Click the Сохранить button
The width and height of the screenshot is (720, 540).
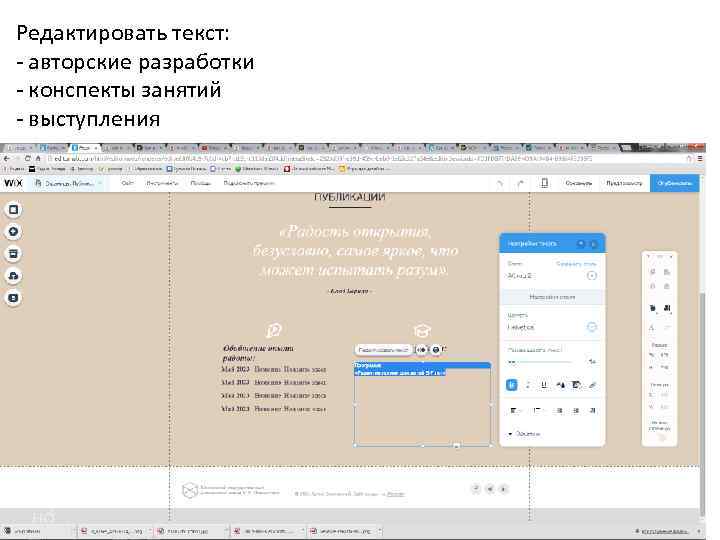tap(579, 183)
